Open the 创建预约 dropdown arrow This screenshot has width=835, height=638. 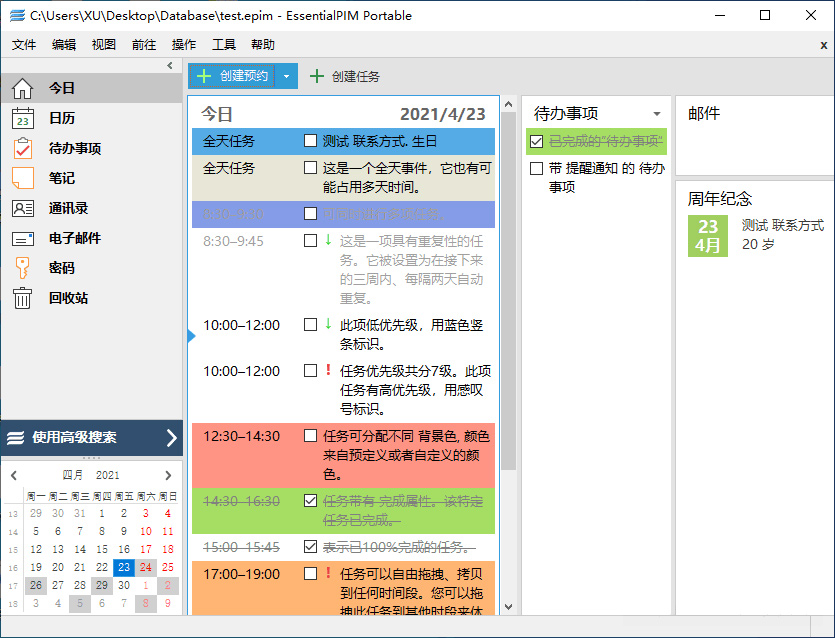[x=286, y=77]
